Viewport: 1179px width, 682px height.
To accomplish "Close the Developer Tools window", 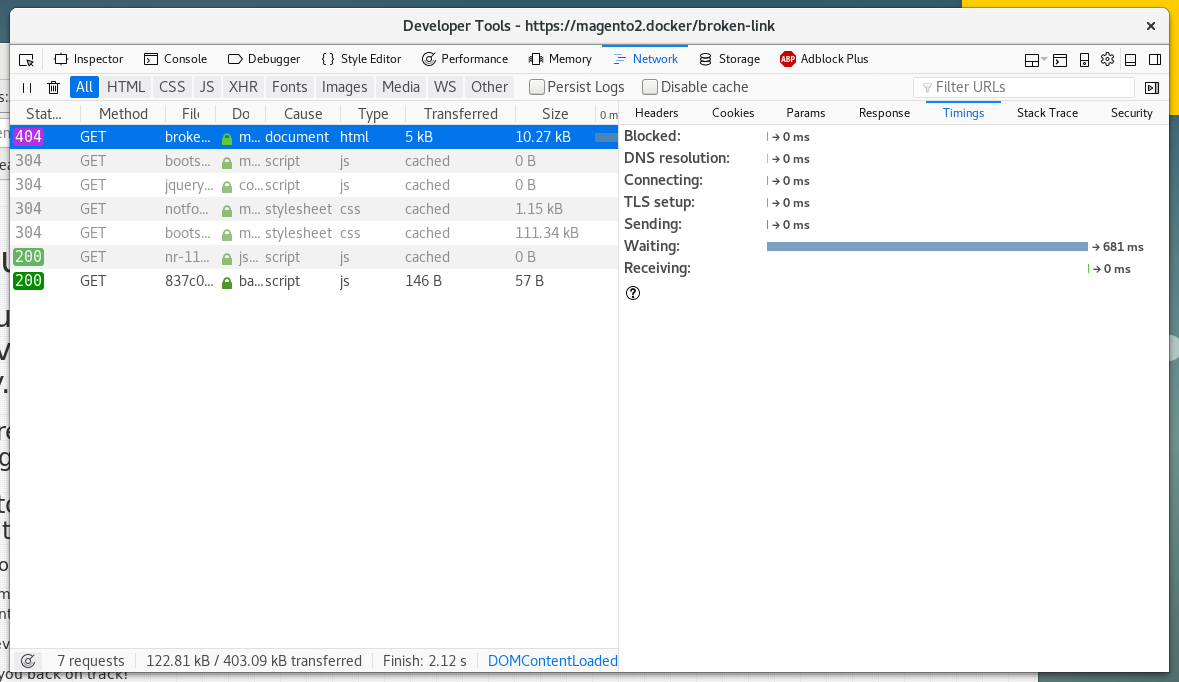I will [x=1150, y=26].
